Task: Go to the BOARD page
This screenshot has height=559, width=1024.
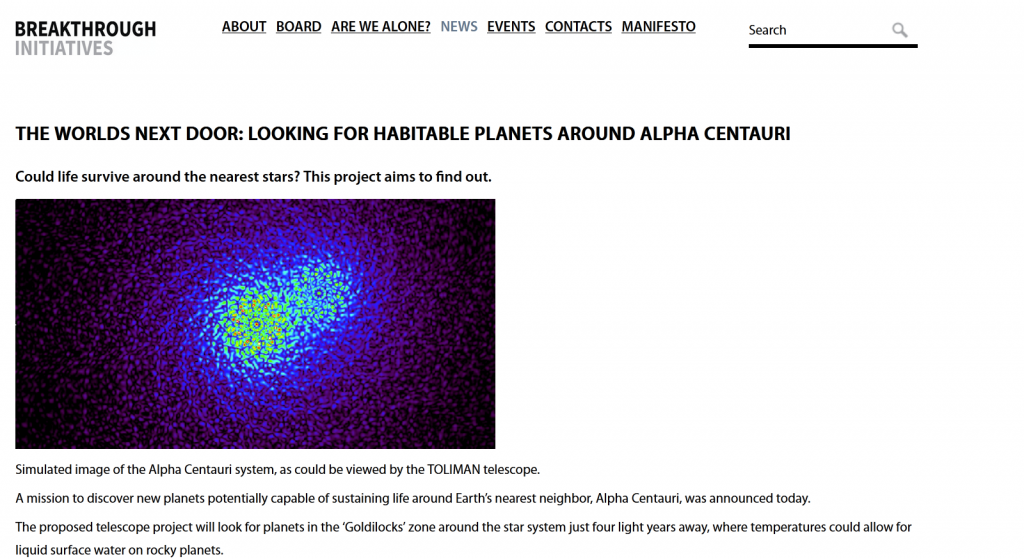Action: pyautogui.click(x=298, y=27)
